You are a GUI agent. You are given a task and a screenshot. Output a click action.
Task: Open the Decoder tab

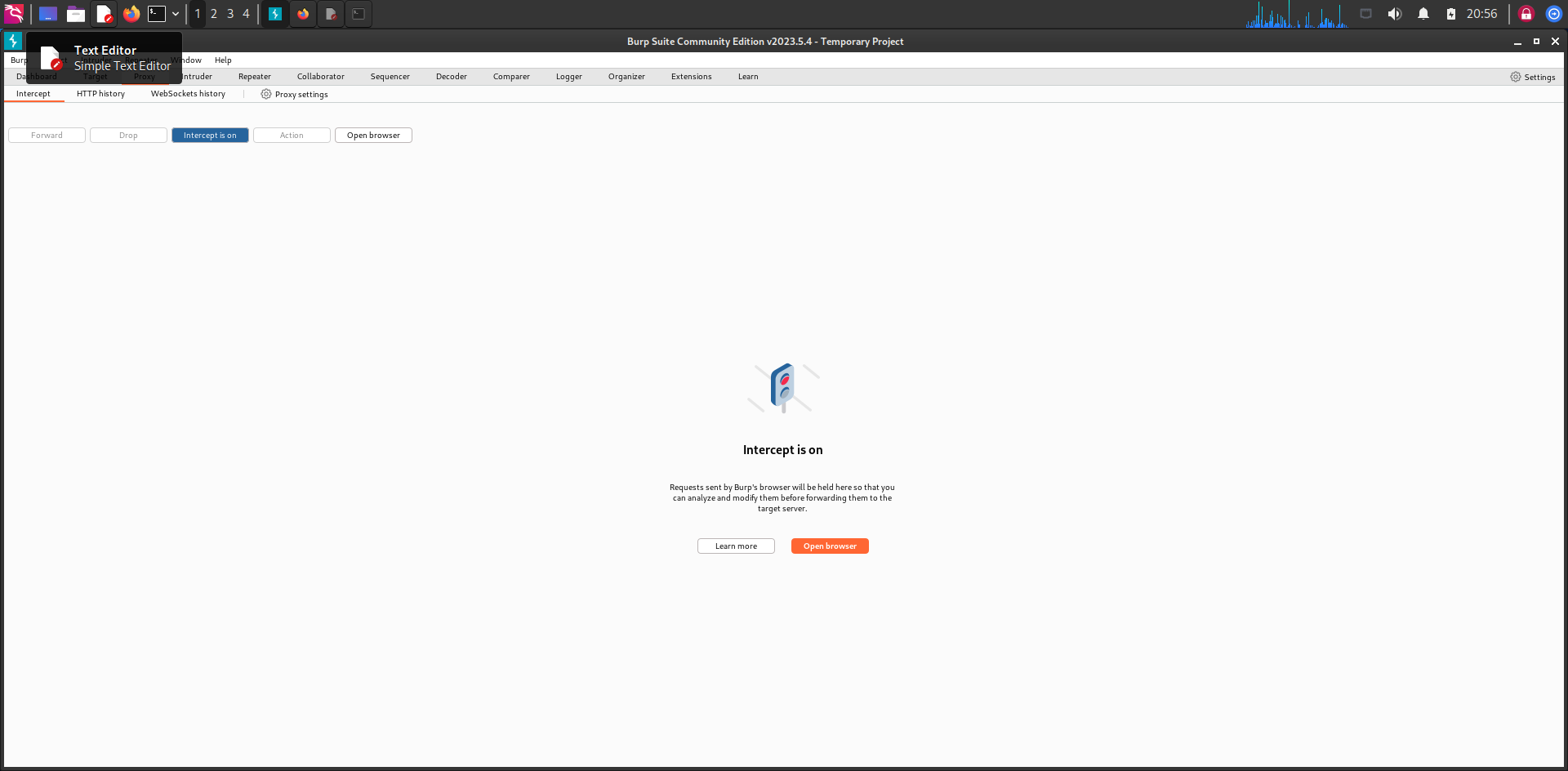click(451, 76)
